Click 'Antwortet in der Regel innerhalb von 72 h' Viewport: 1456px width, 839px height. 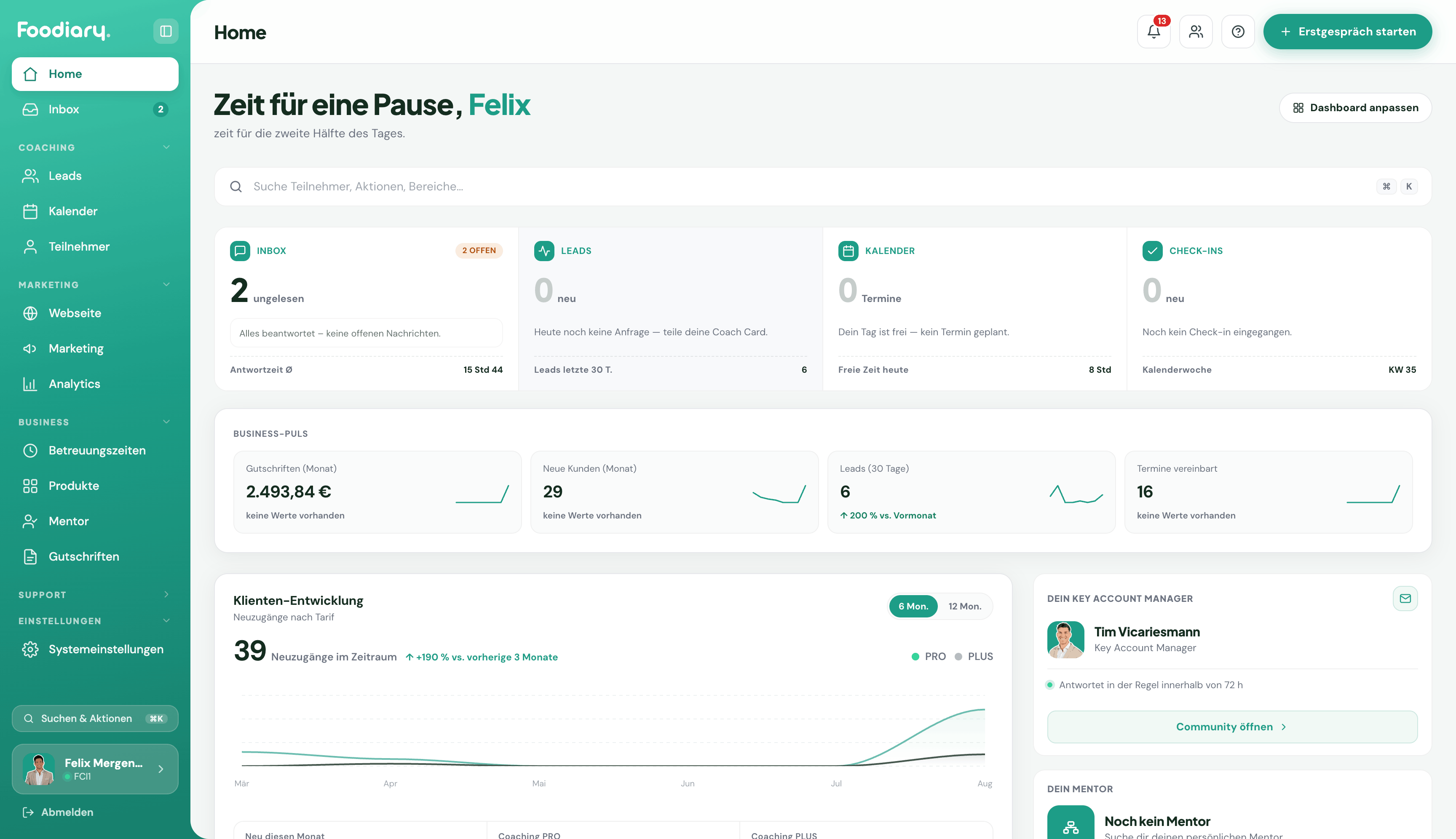point(1151,684)
